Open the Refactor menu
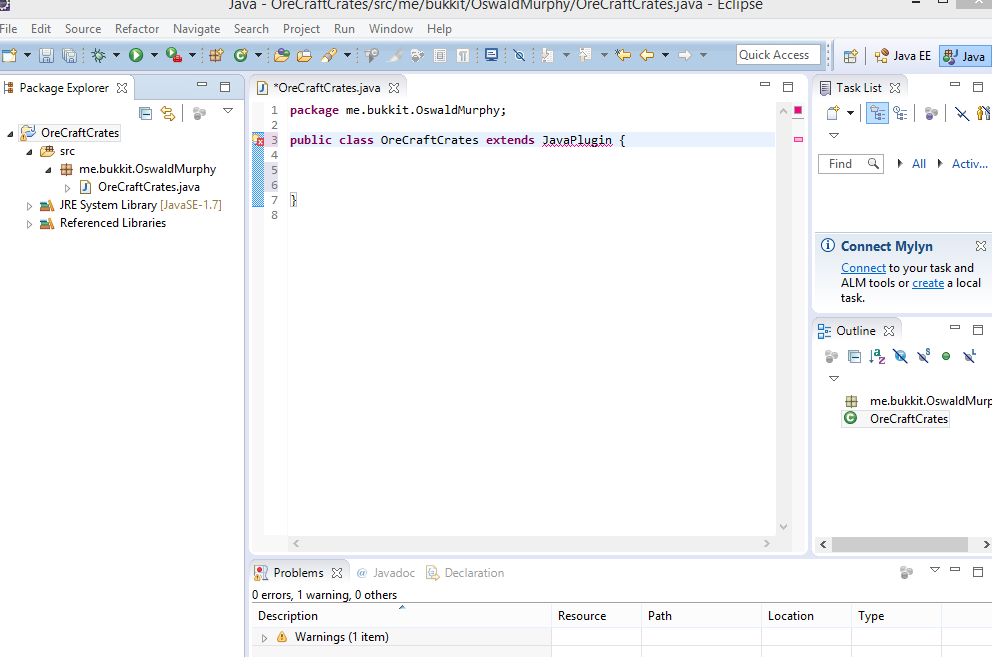This screenshot has height=657, width=992. point(137,29)
